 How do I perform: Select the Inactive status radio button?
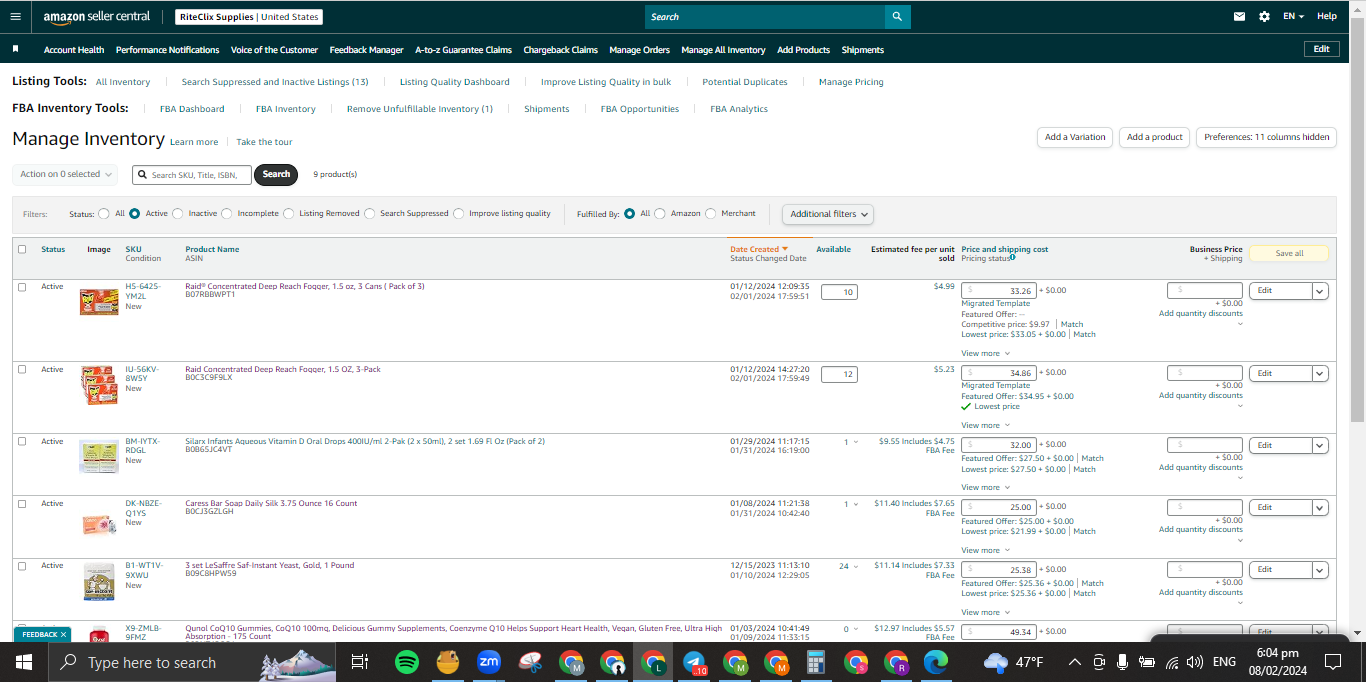(x=178, y=213)
